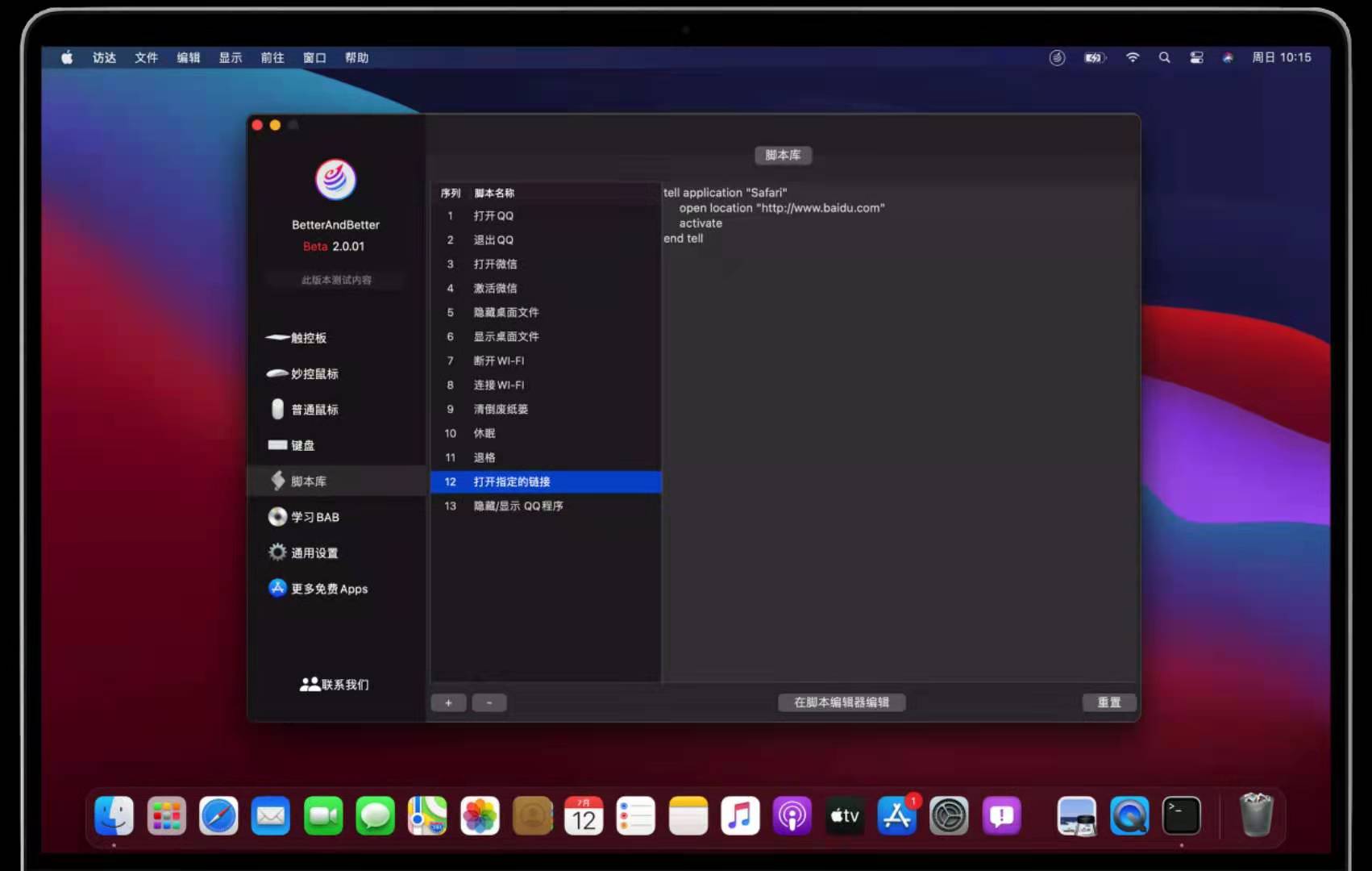Open the 更多免费 Apps section
1372x871 pixels.
(330, 589)
